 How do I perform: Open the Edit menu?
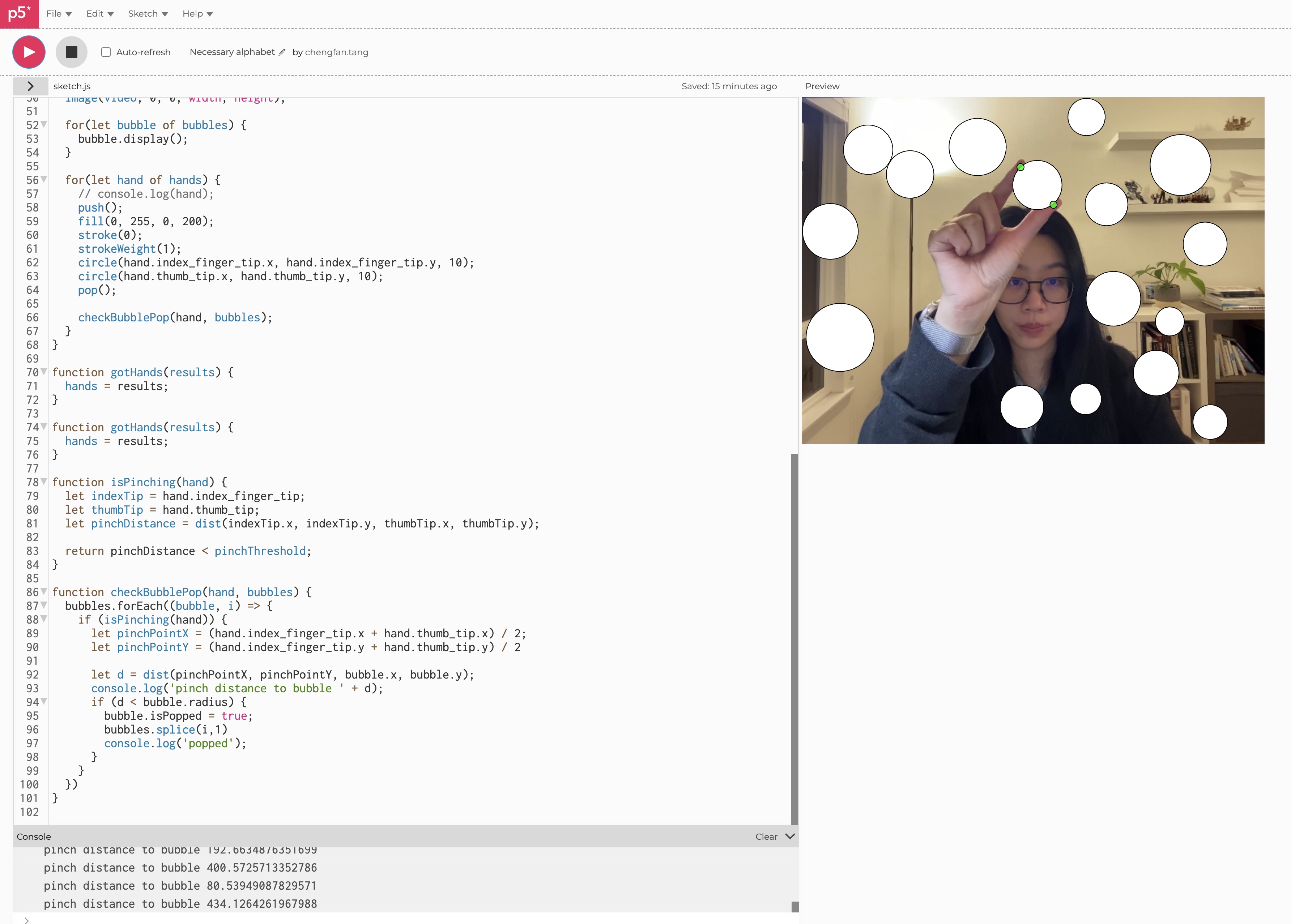(99, 14)
